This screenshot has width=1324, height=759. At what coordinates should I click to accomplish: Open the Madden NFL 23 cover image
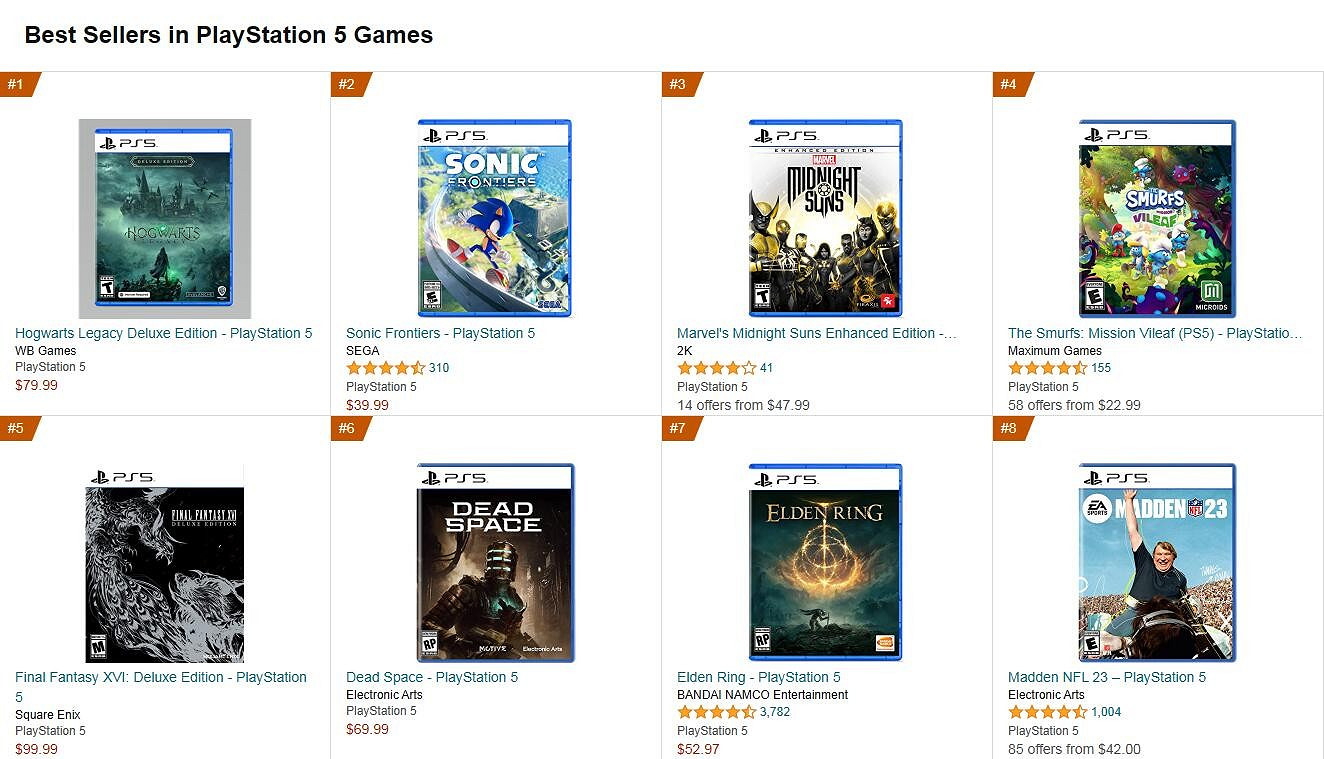click(x=1157, y=562)
